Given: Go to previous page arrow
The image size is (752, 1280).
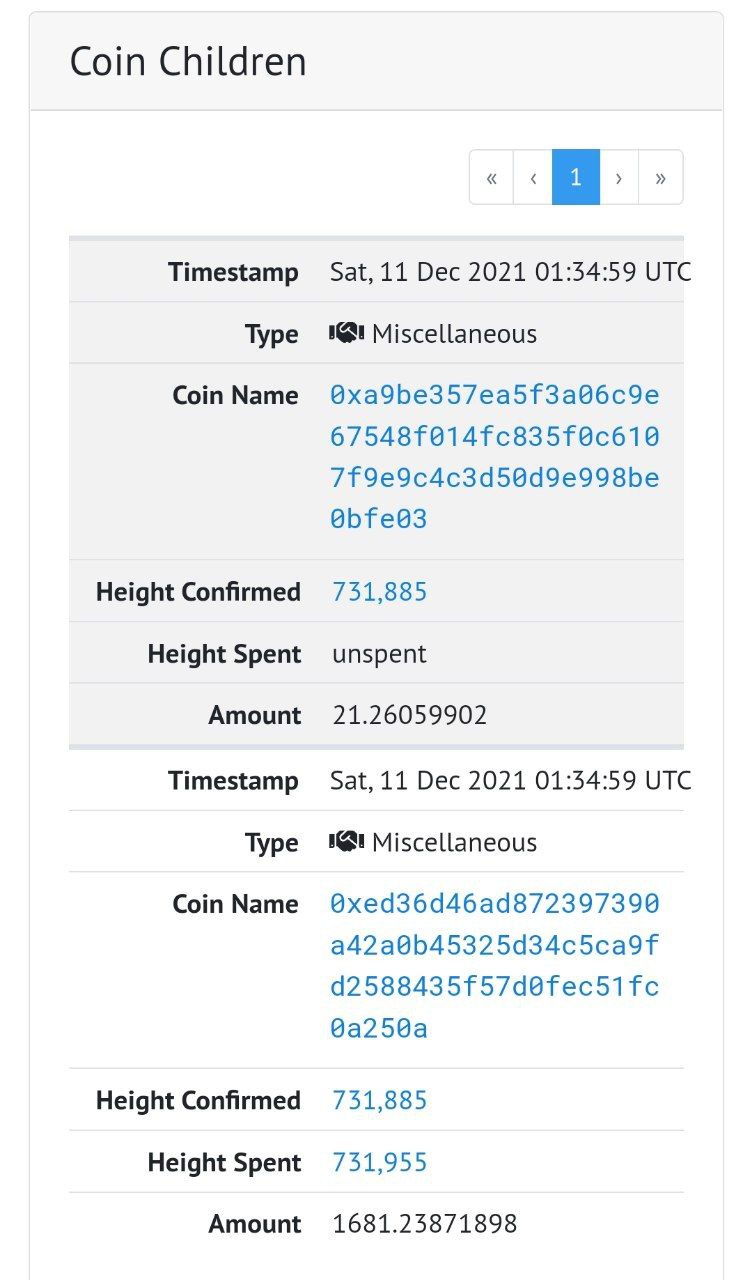Looking at the screenshot, I should click(533, 177).
